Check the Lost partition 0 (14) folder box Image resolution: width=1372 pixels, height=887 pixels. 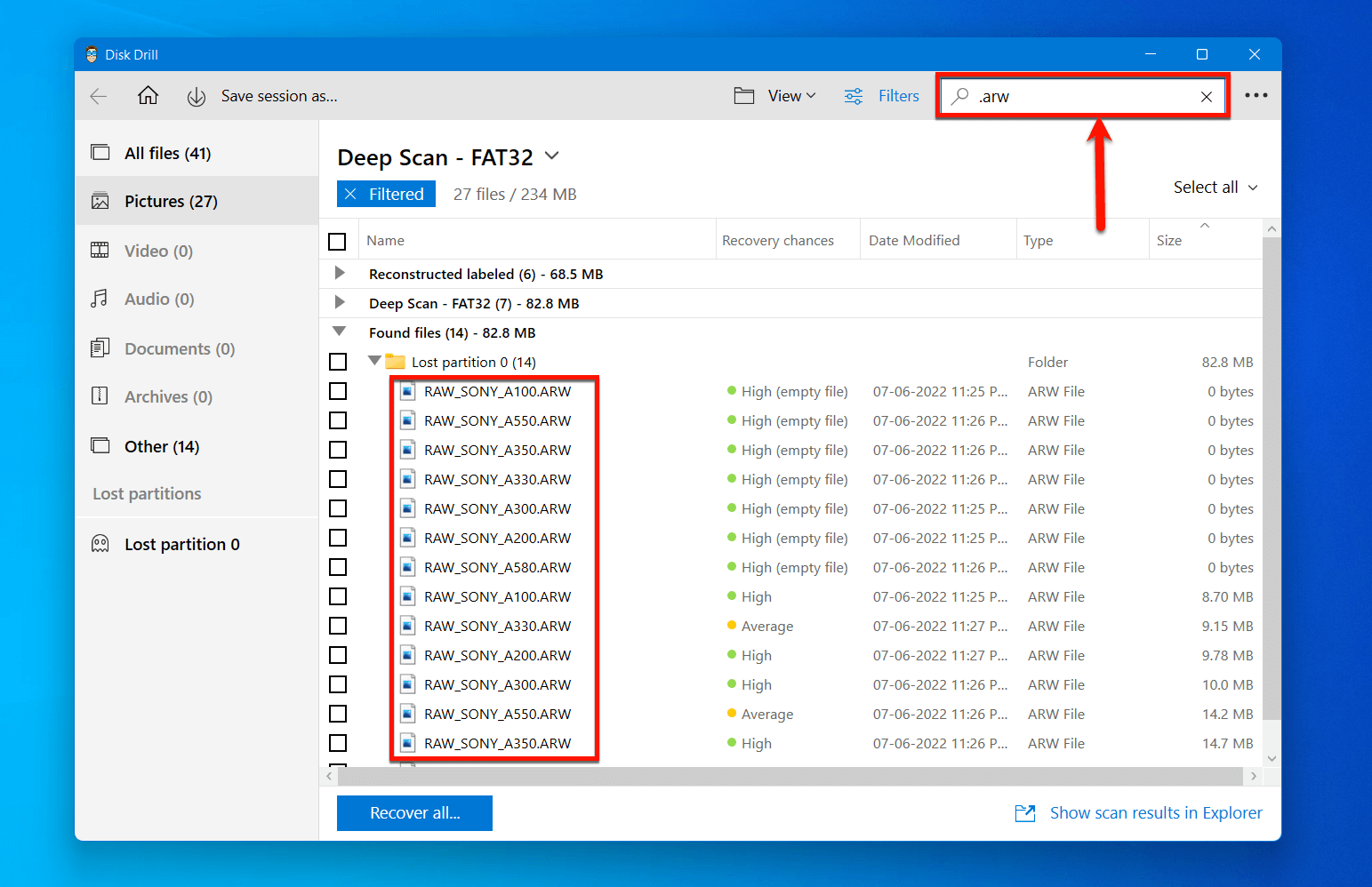pos(338,362)
